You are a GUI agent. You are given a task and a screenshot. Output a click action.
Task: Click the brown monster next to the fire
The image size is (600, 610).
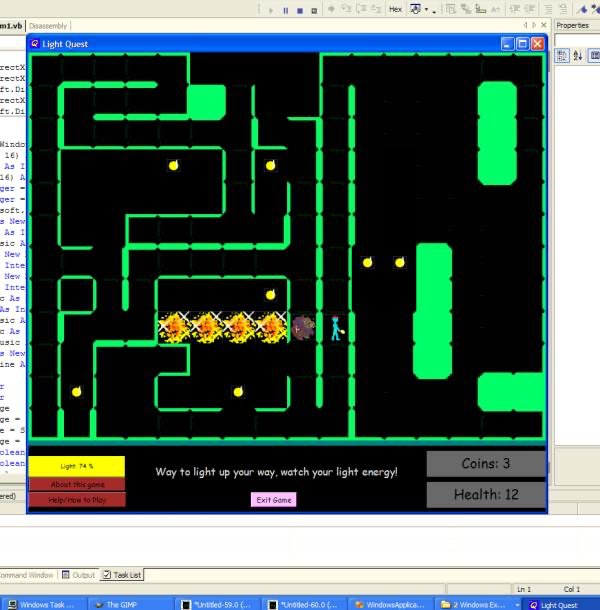(x=303, y=328)
